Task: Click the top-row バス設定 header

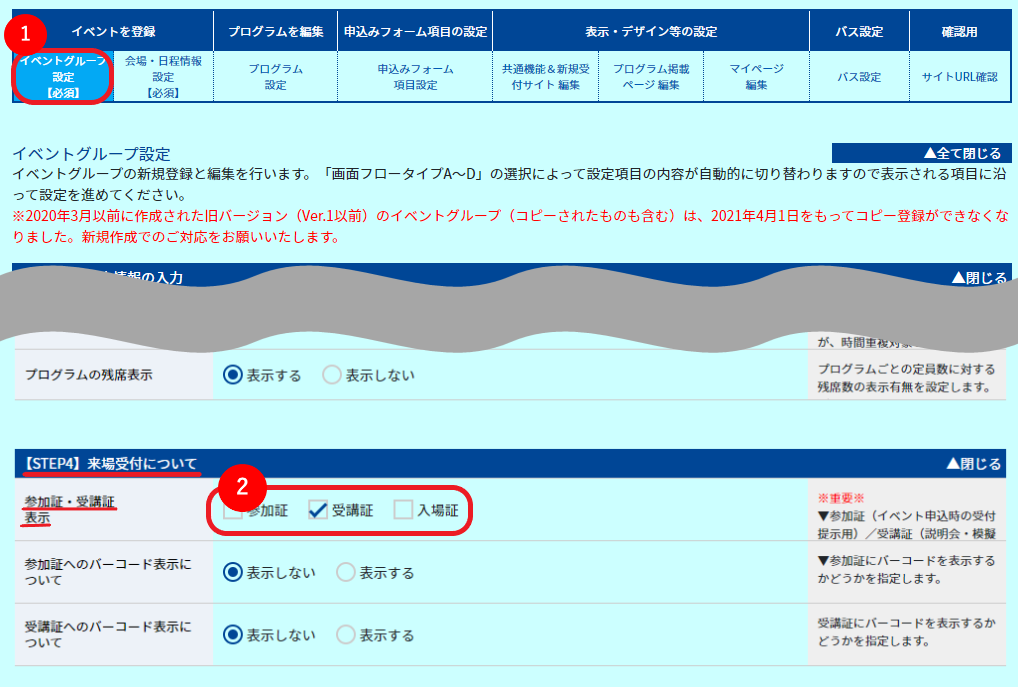Action: (859, 31)
